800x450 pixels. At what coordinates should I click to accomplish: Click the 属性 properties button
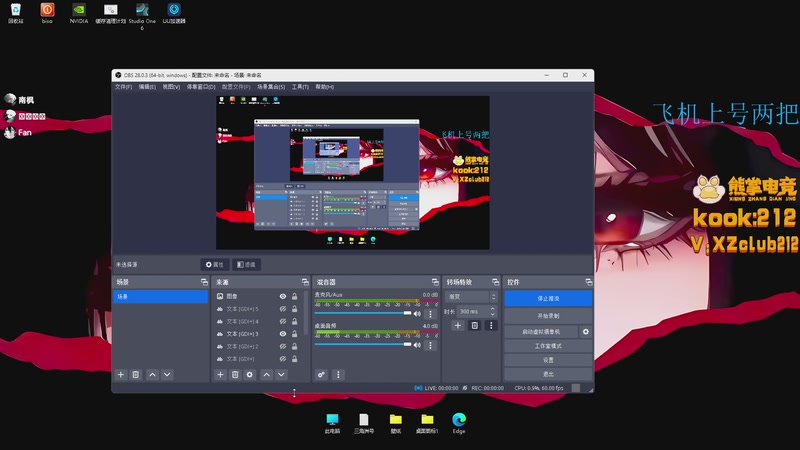click(x=215, y=265)
